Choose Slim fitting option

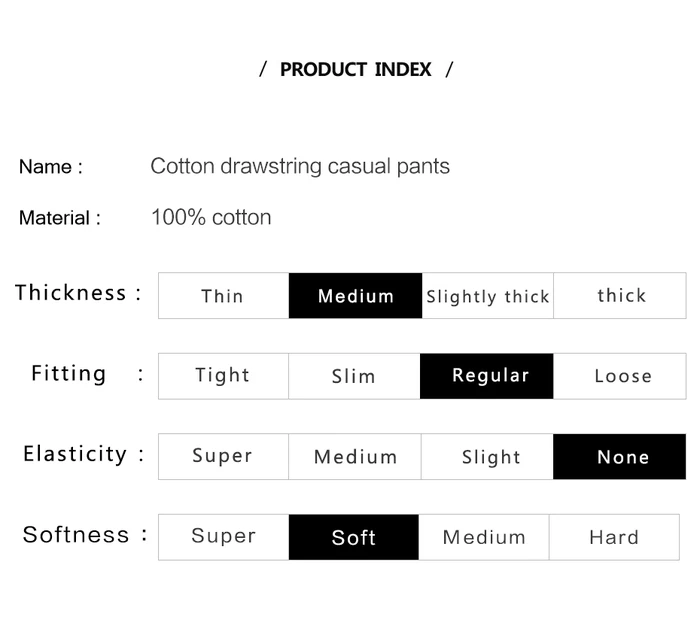pos(354,376)
